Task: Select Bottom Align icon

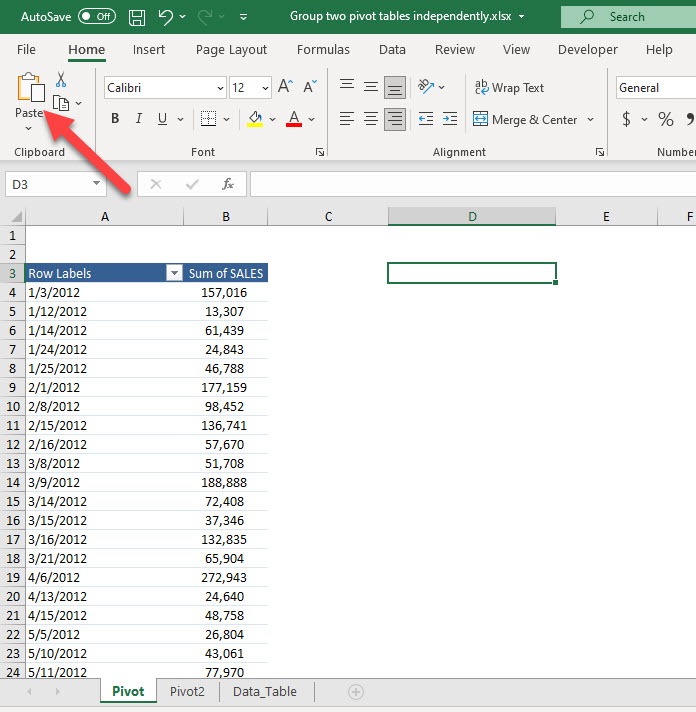Action: (x=395, y=87)
